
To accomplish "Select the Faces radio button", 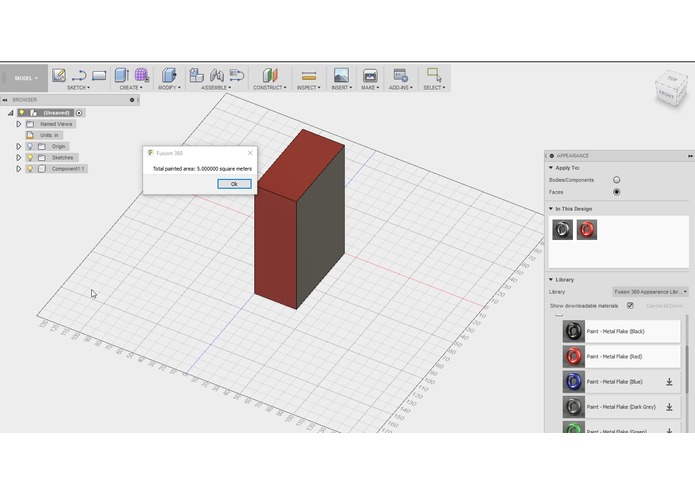I will click(x=617, y=192).
